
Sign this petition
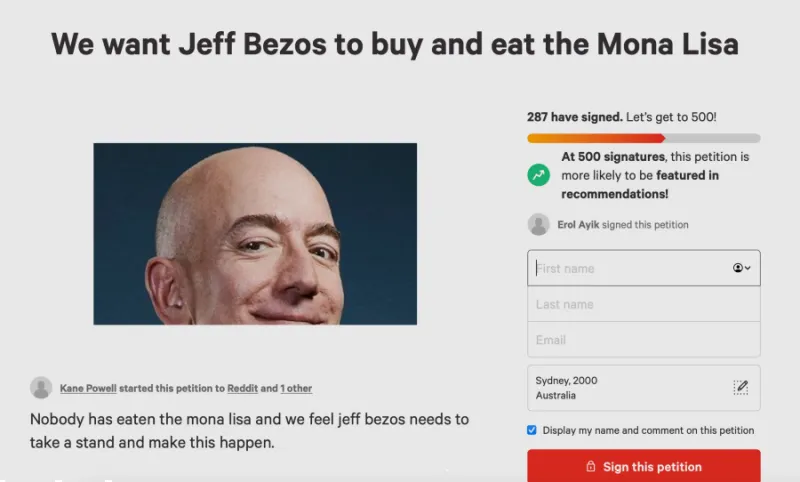[644, 466]
